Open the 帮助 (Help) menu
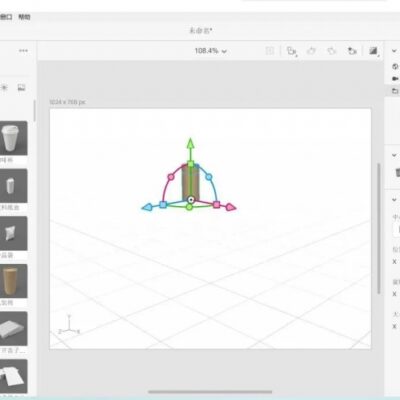Image resolution: width=400 pixels, height=400 pixels. (x=24, y=17)
